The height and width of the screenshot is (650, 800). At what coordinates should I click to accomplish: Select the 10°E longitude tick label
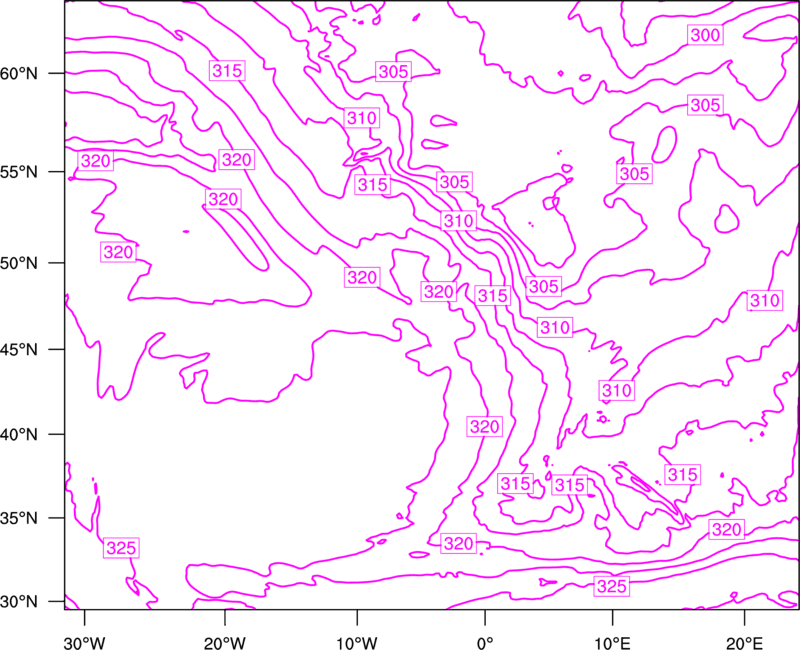612,643
